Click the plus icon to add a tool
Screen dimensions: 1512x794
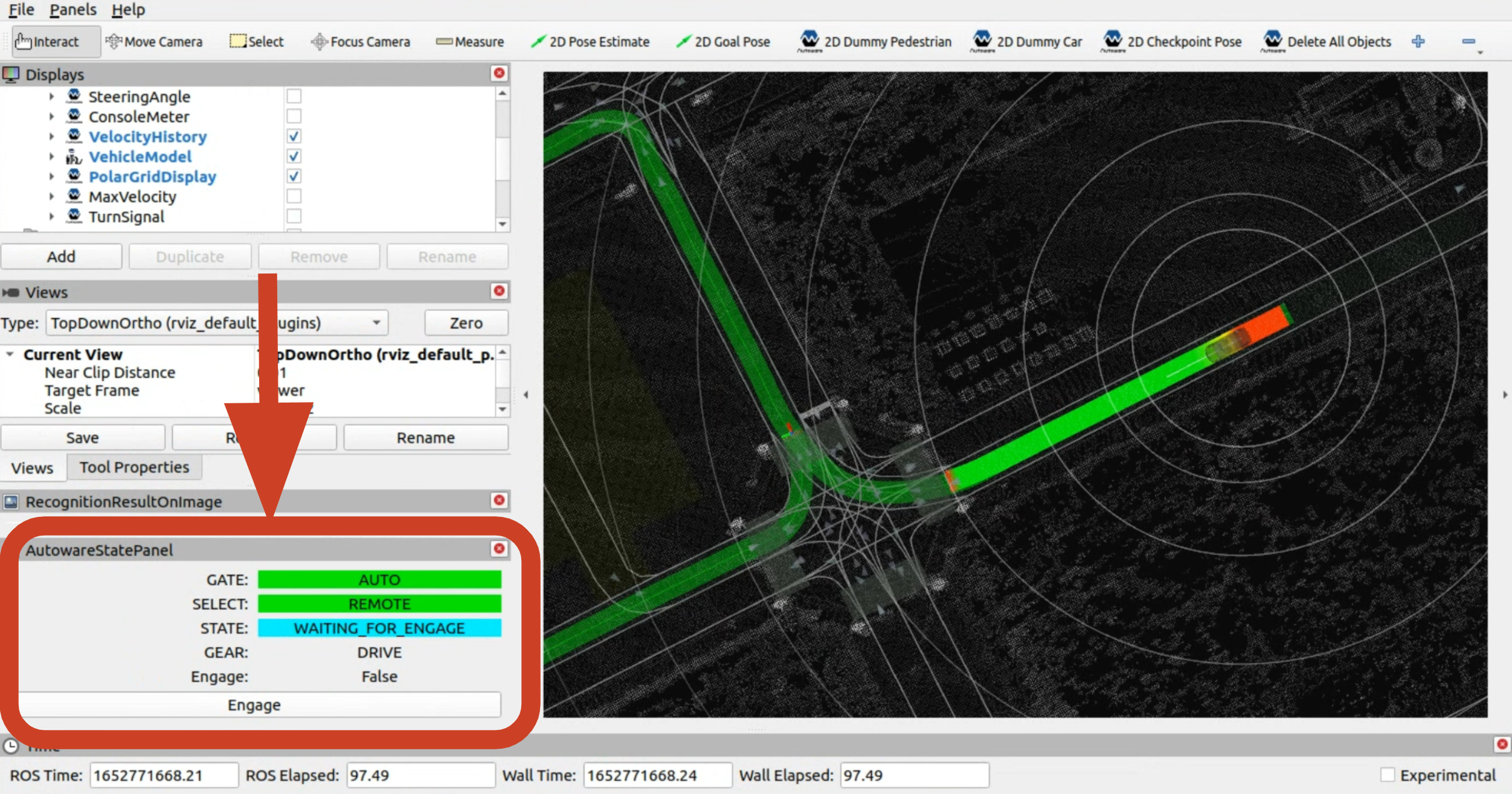coord(1418,42)
